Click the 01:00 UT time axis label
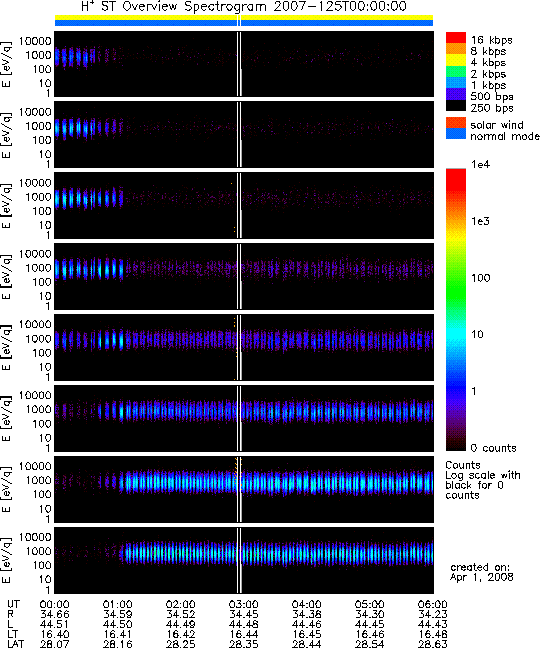Image resolution: width=540 pixels, height=648 pixels. tap(117, 605)
